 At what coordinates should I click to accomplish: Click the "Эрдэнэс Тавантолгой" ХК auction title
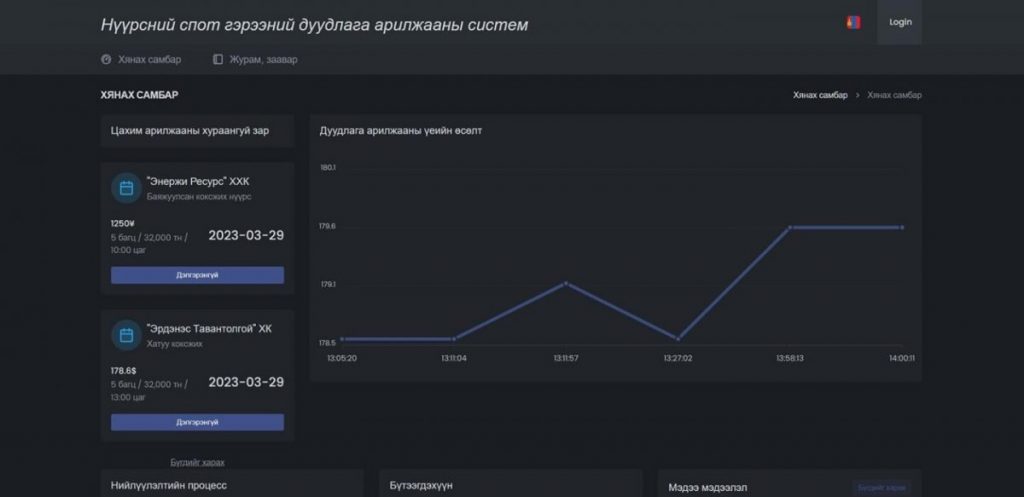click(208, 328)
